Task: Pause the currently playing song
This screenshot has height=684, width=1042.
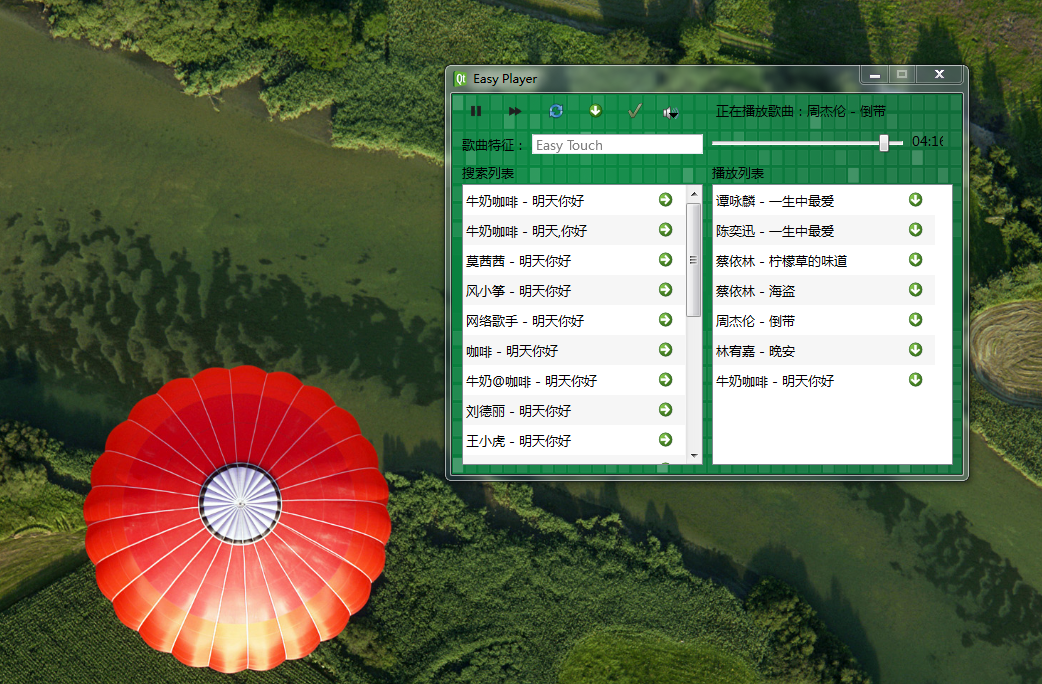Action: click(476, 111)
